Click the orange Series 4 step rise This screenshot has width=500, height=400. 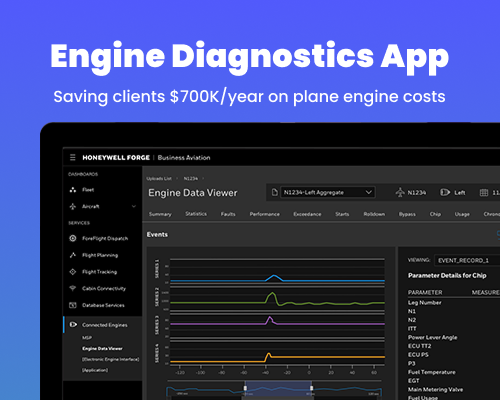click(x=268, y=354)
